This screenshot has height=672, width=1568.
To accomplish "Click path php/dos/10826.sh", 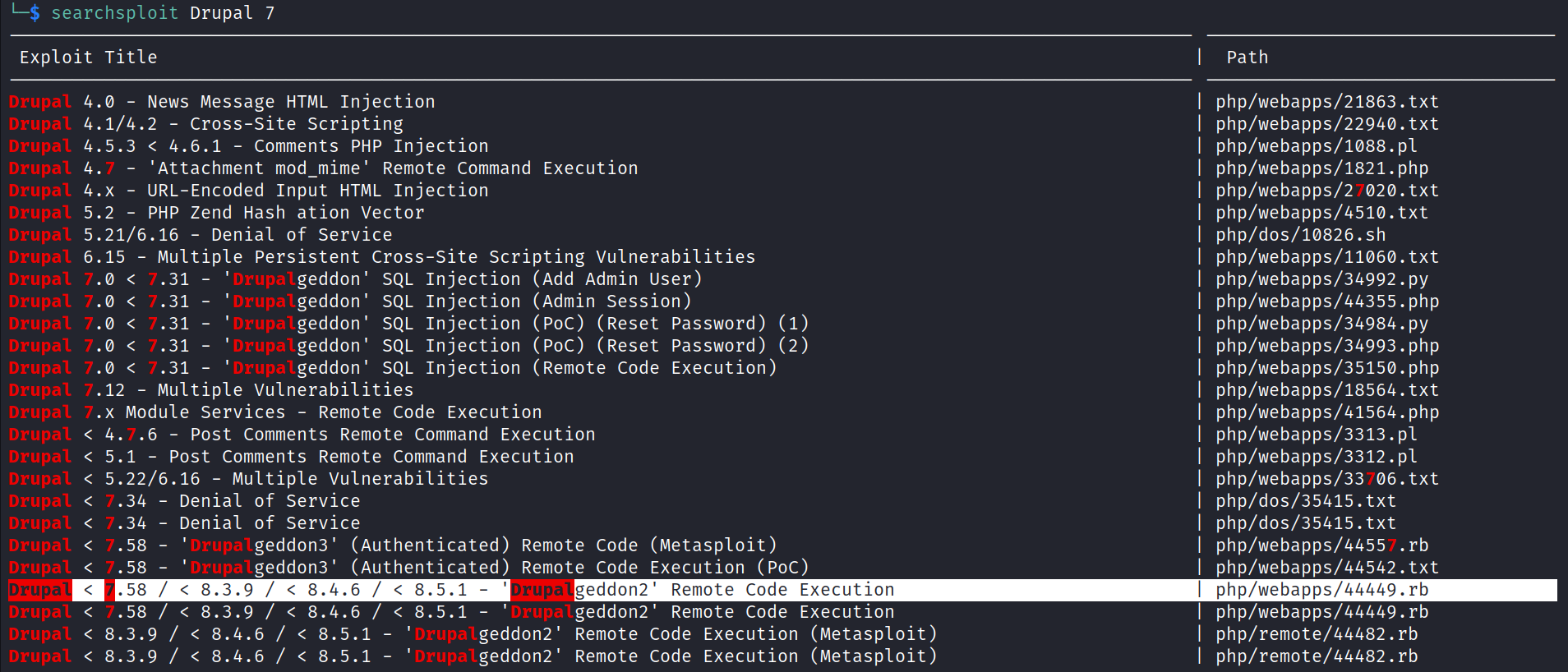I will [1300, 235].
